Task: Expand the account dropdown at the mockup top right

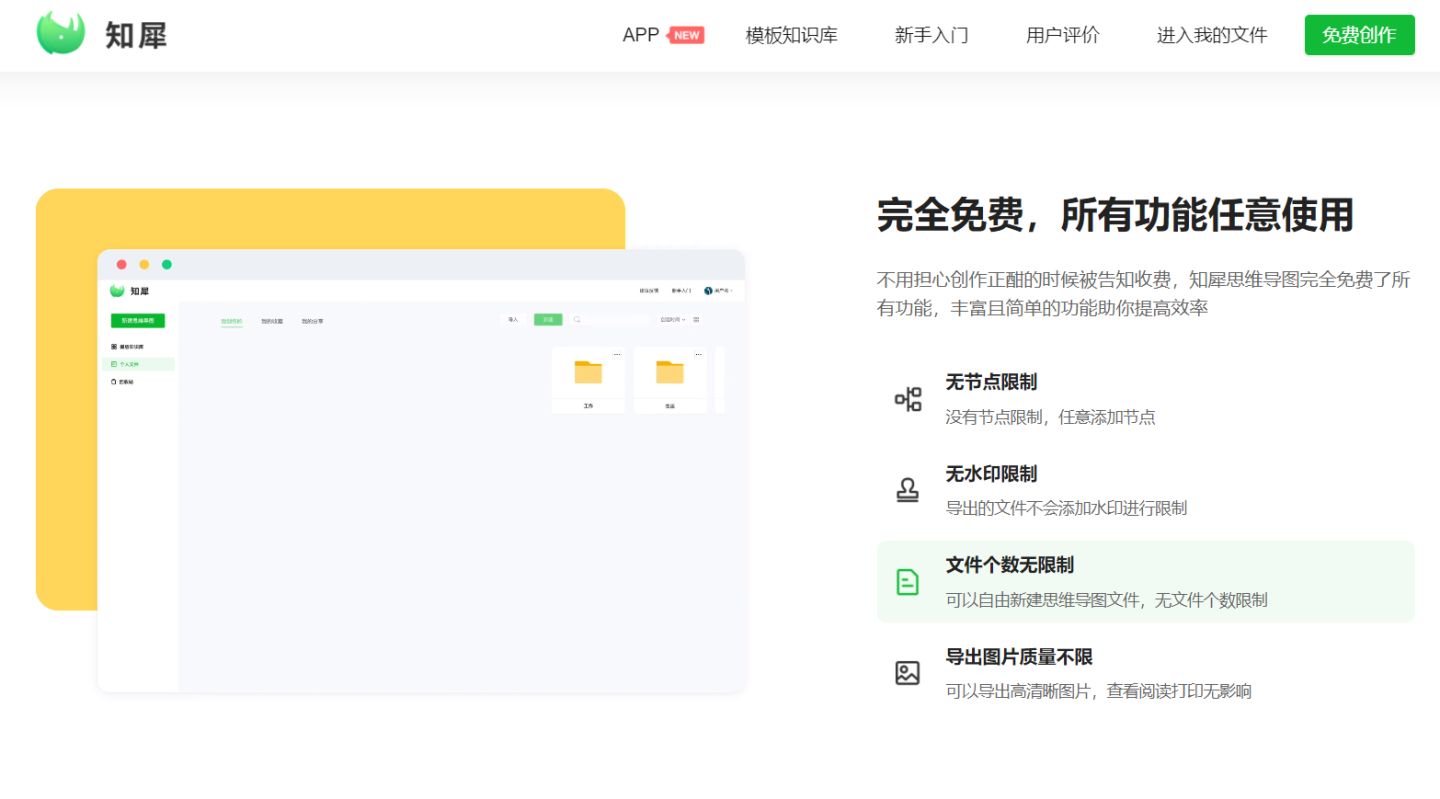Action: coord(722,289)
